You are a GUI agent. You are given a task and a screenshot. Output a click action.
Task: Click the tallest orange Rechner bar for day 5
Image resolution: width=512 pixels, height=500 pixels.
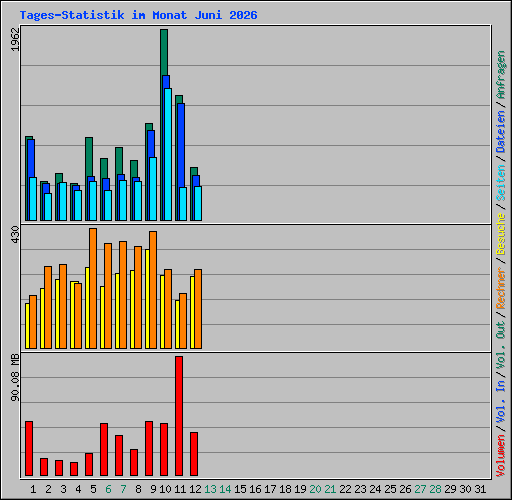[x=93, y=288]
